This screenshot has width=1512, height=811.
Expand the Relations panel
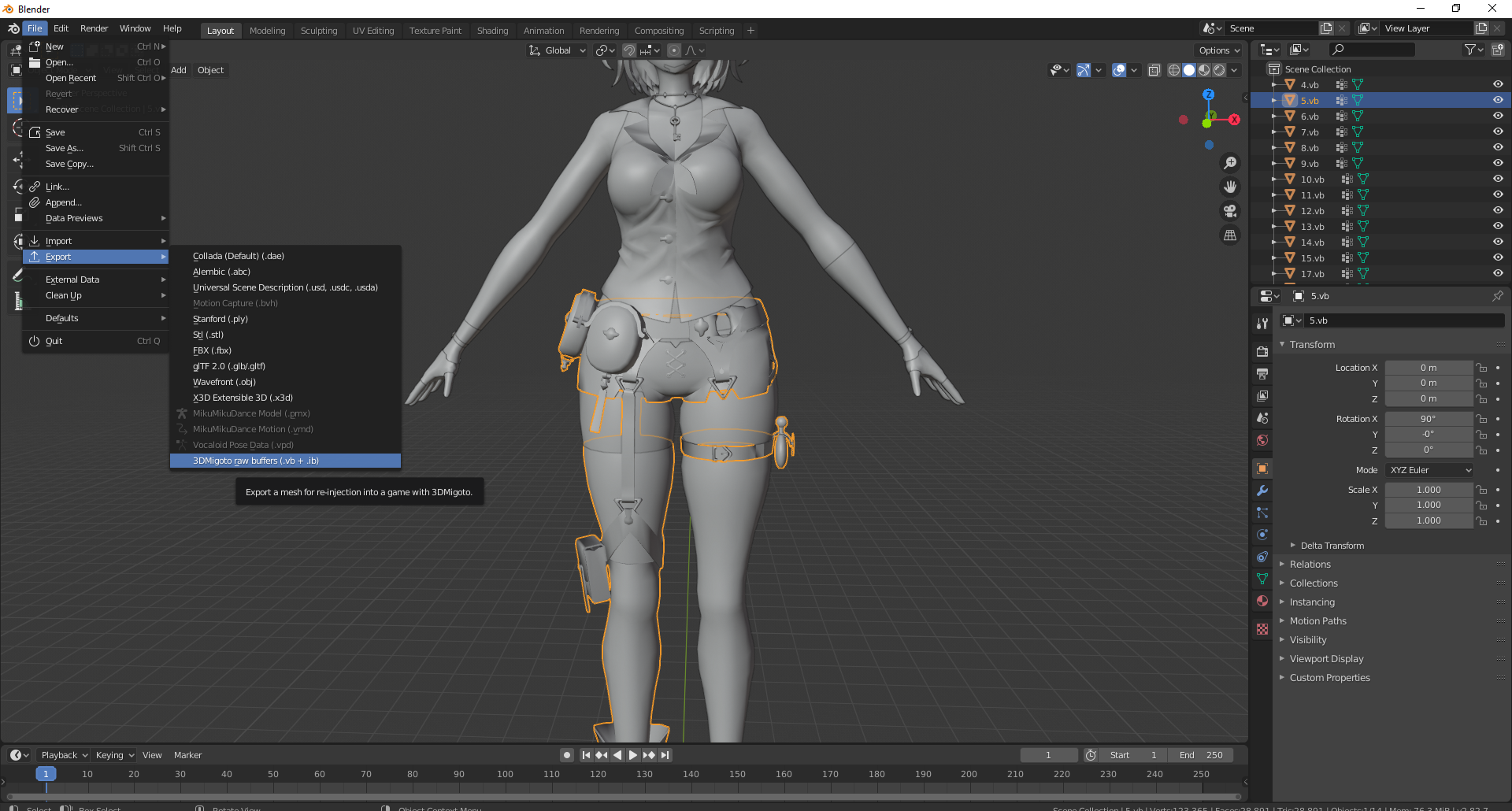(1310, 565)
